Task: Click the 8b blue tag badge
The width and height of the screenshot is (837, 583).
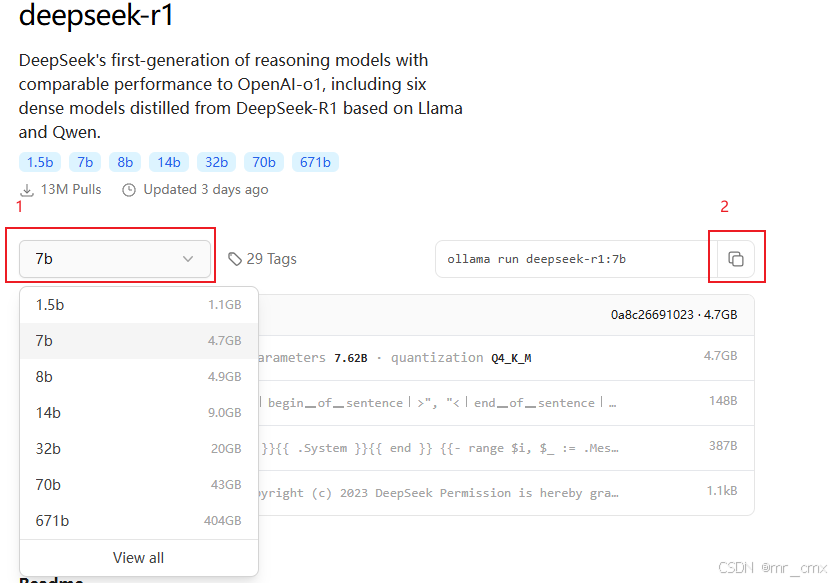Action: [x=125, y=162]
